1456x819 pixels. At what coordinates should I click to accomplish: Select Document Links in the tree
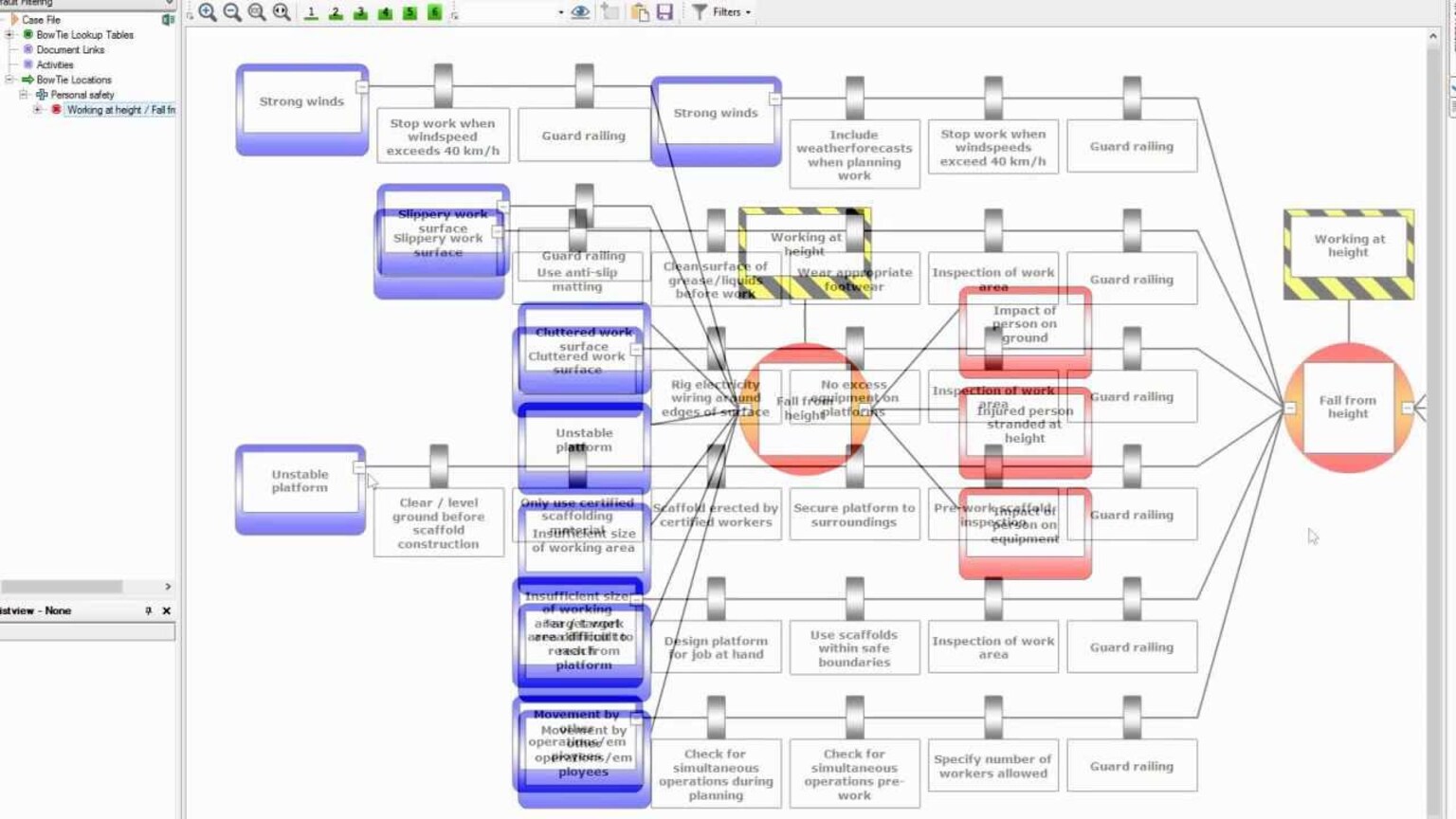point(70,50)
